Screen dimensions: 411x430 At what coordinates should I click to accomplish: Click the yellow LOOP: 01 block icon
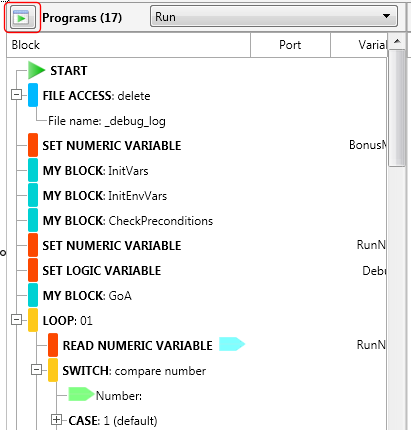click(33, 320)
